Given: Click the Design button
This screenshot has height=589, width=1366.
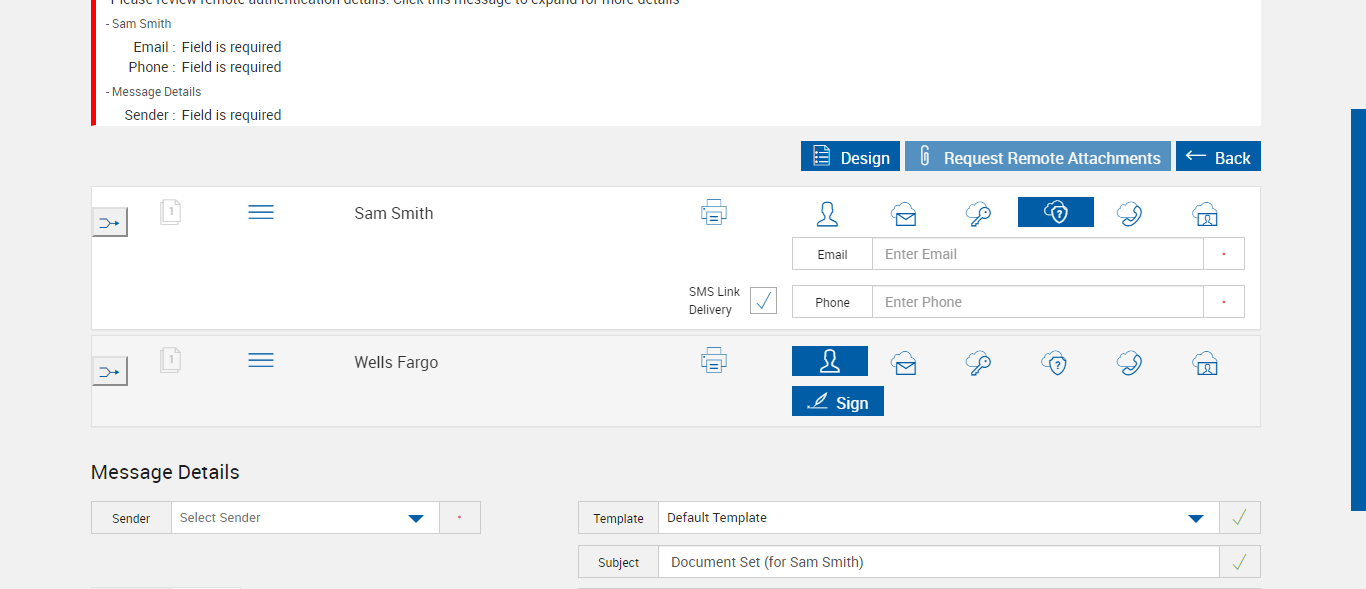Looking at the screenshot, I should (x=850, y=157).
